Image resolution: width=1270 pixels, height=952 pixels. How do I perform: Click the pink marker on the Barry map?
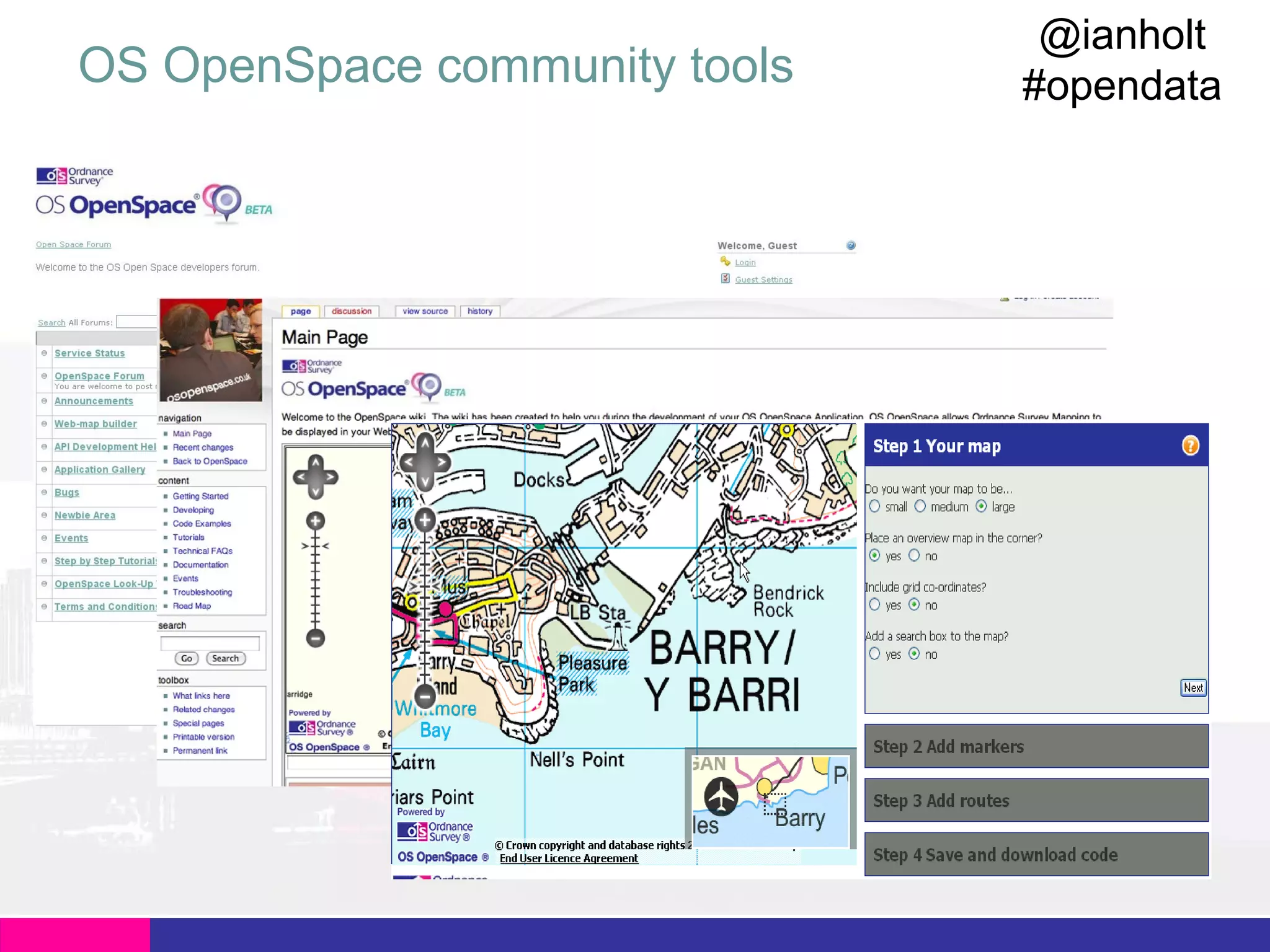pos(445,609)
